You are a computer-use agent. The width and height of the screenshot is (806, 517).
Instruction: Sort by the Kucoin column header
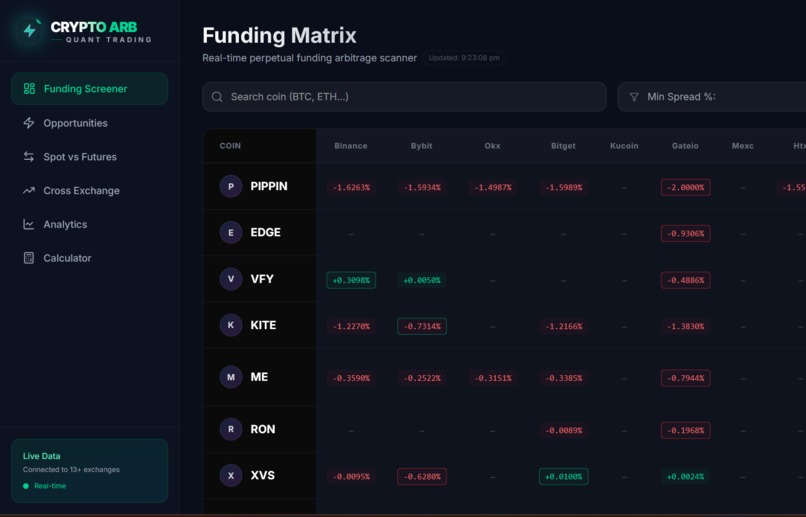coord(624,145)
